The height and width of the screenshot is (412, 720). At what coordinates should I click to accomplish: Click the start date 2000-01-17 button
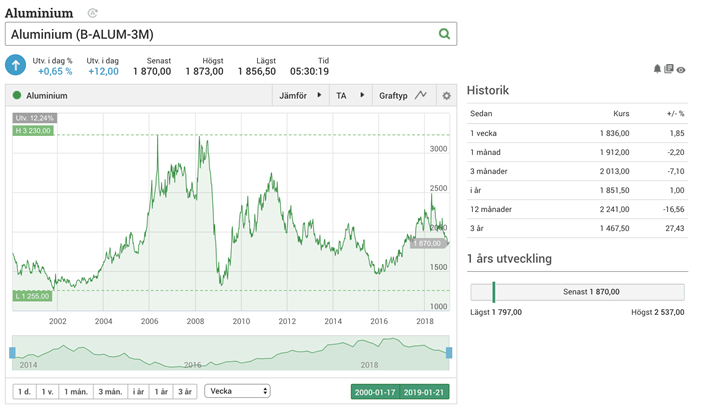(376, 391)
